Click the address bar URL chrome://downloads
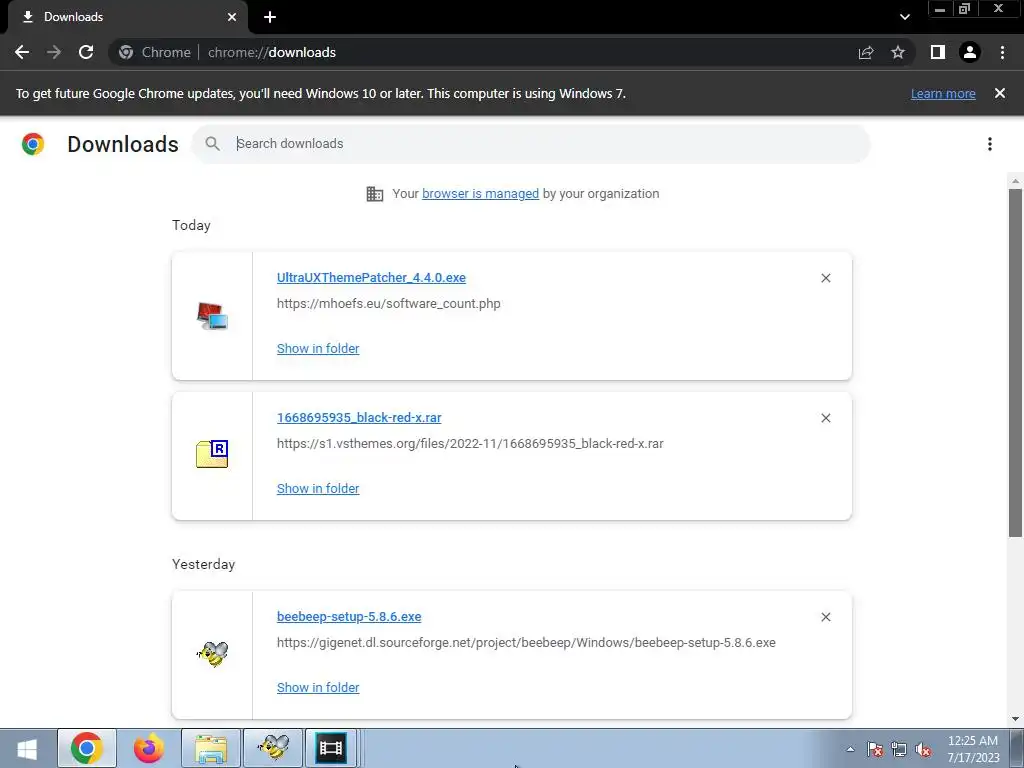Screen dimensions: 1024x768 272,52
